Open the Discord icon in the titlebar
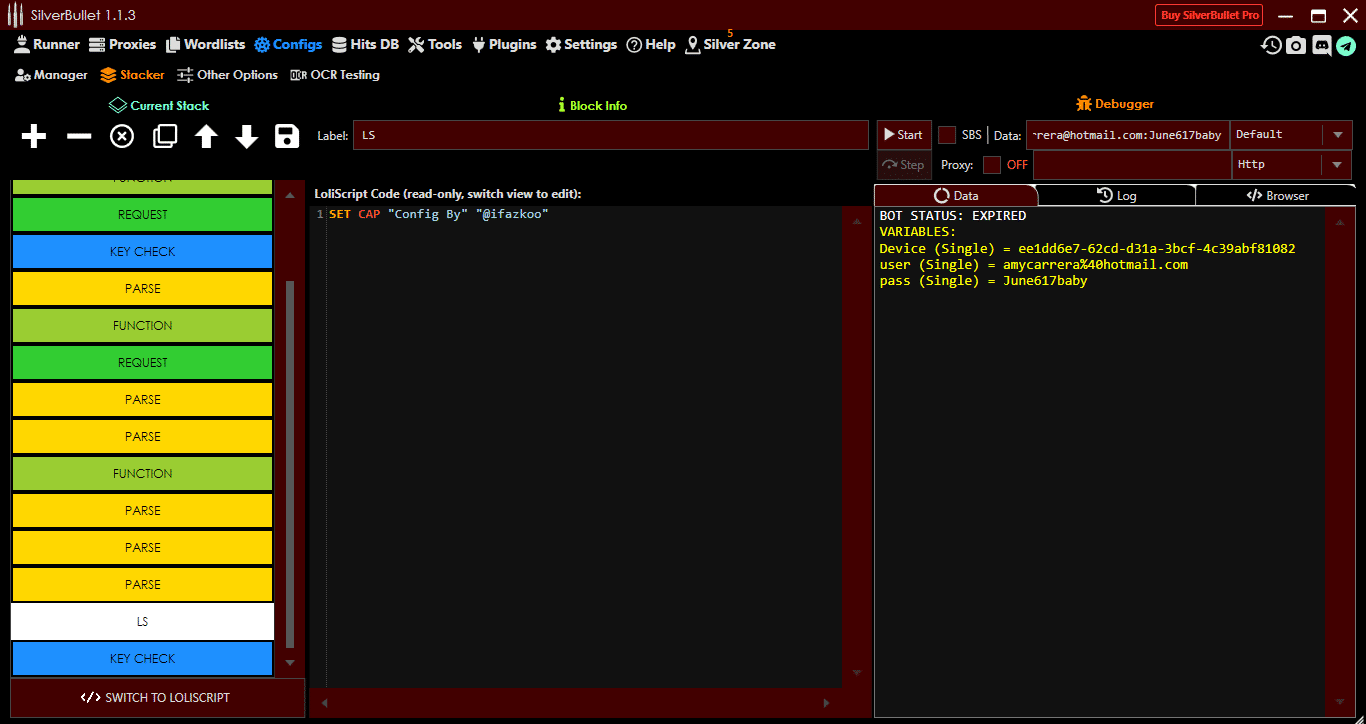This screenshot has width=1366, height=724. tap(1322, 45)
